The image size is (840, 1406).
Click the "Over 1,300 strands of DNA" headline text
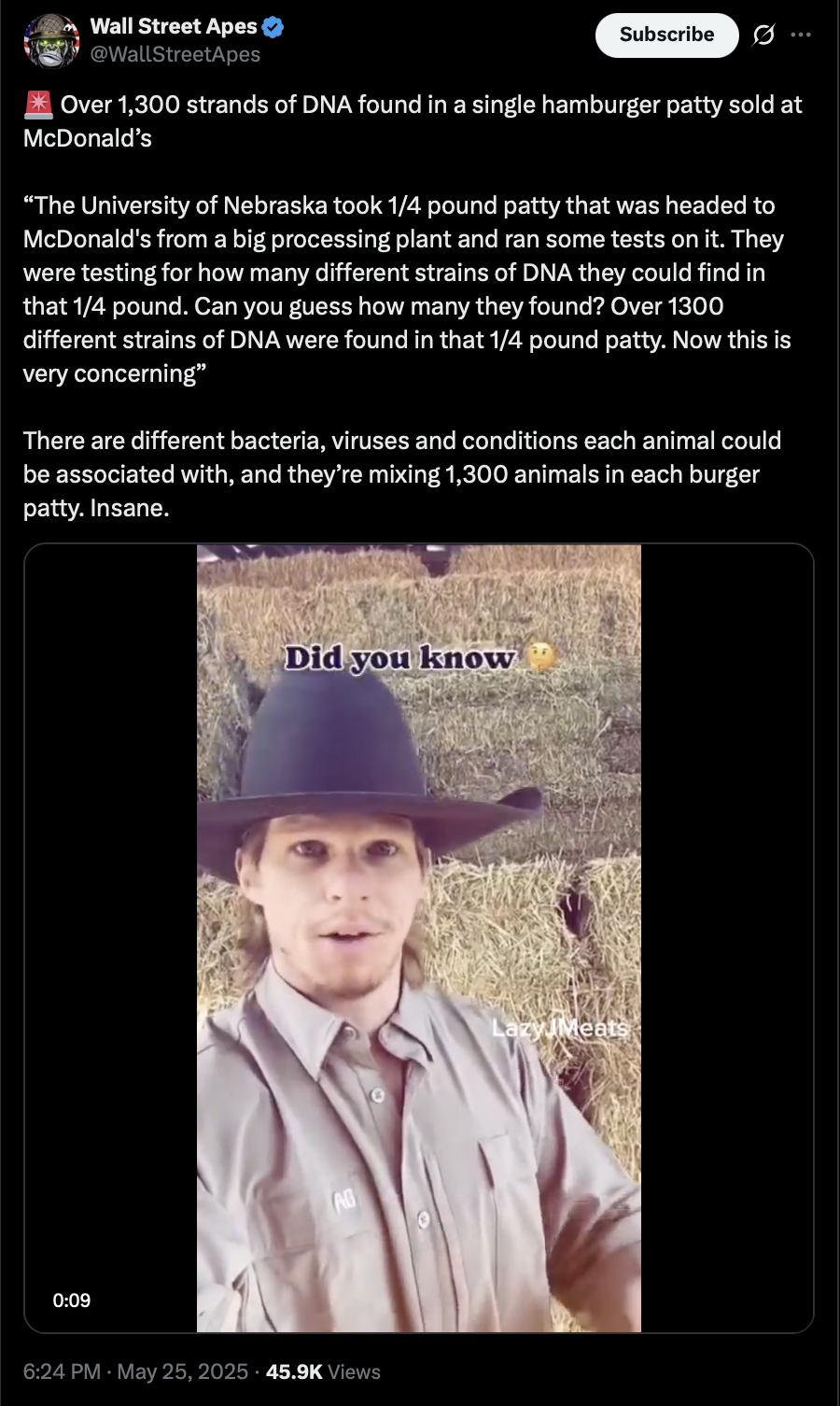coord(413,121)
